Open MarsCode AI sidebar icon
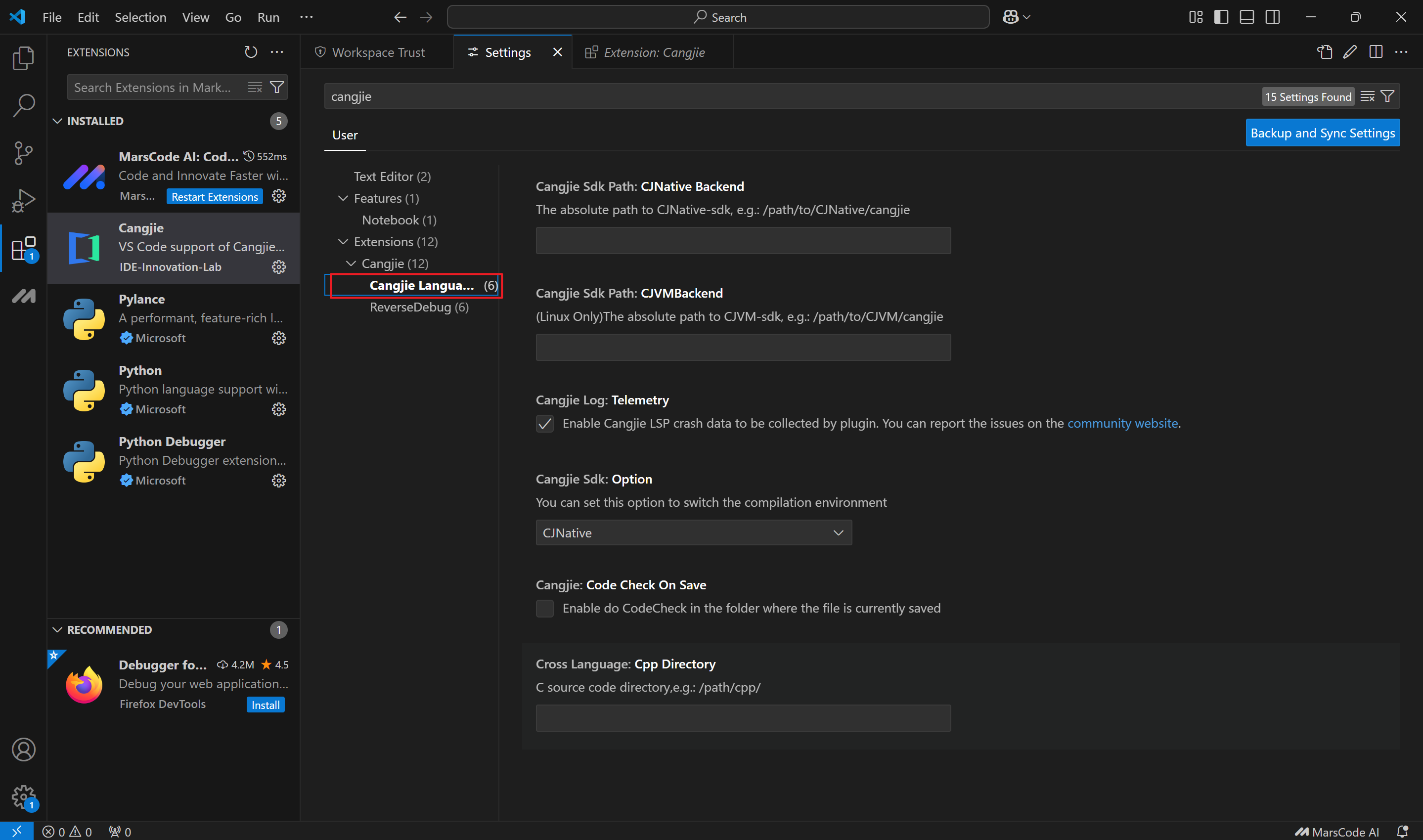 pyautogui.click(x=23, y=296)
